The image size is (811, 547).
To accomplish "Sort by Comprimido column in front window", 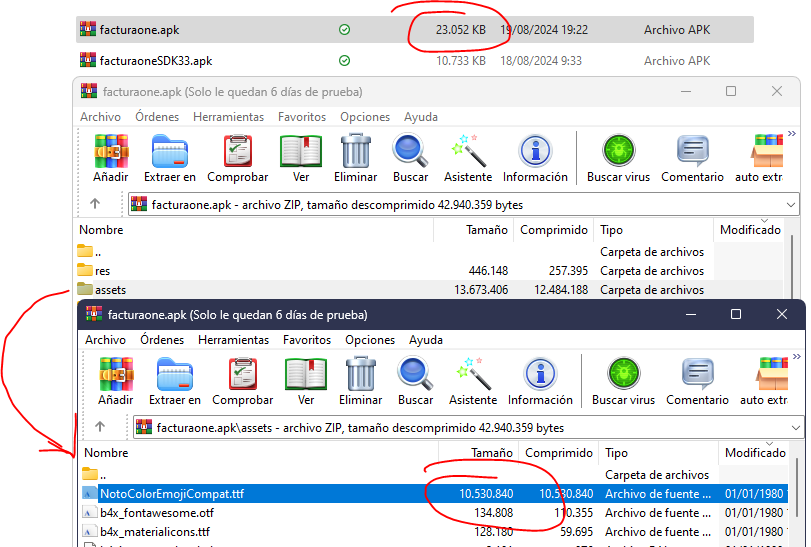I will tap(559, 452).
